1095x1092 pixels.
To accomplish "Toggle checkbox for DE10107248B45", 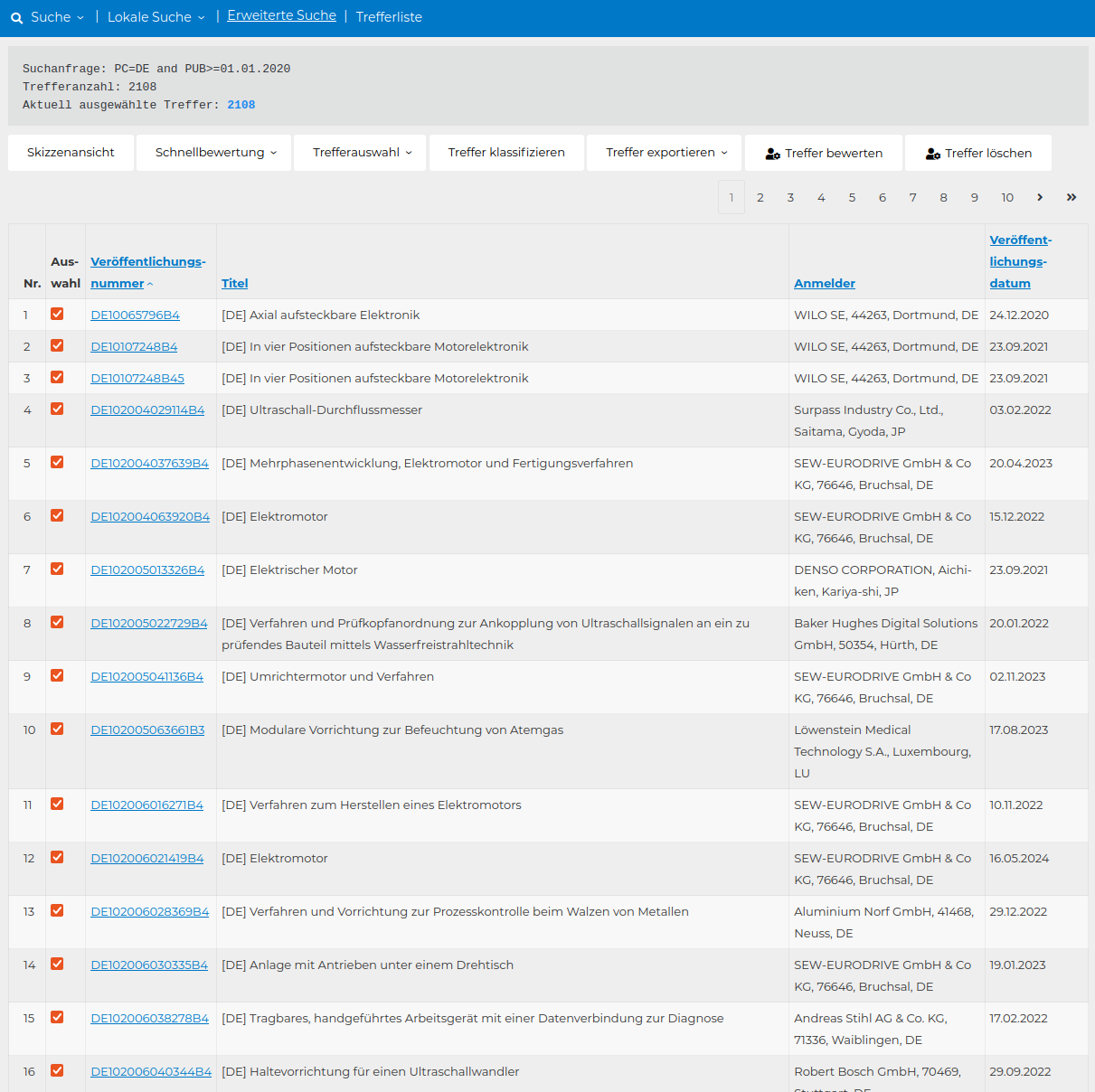I will pyautogui.click(x=57, y=377).
